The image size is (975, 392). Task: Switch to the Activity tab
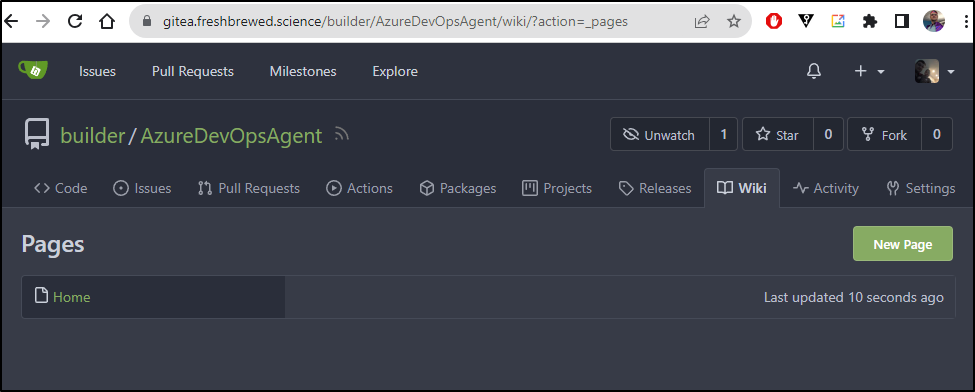(x=826, y=189)
